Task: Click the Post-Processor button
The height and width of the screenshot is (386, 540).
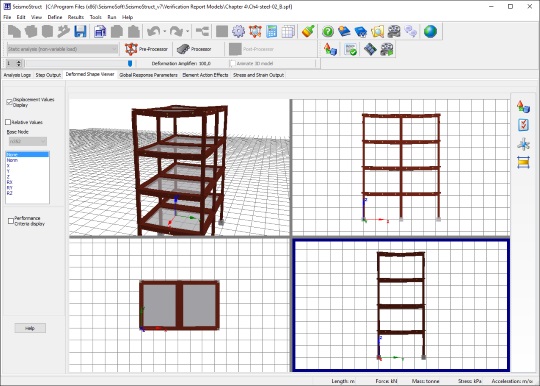Action: point(251,49)
